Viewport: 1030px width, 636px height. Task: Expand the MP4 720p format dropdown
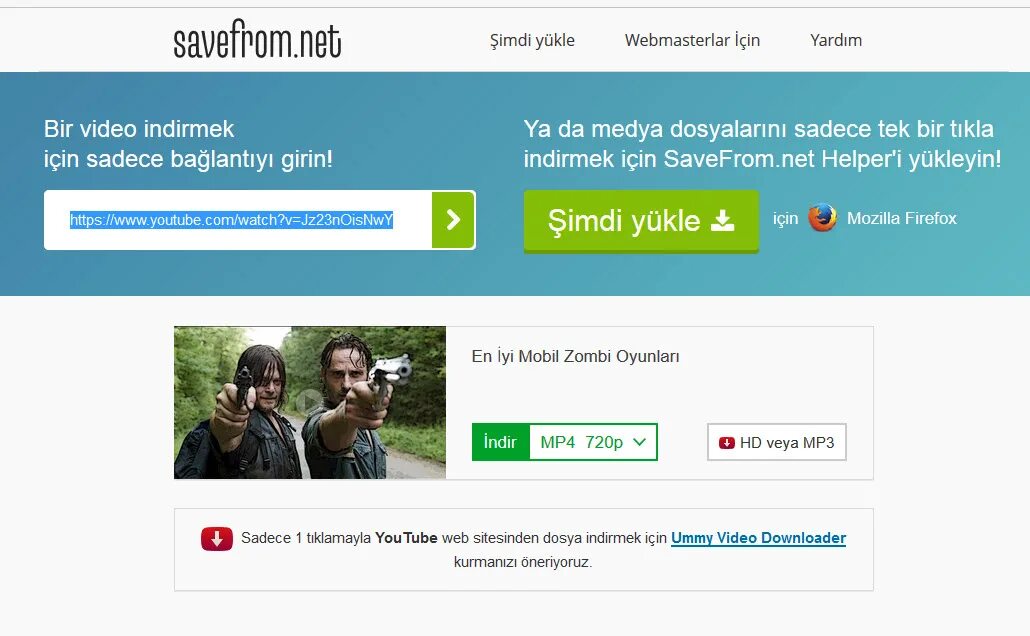point(593,442)
